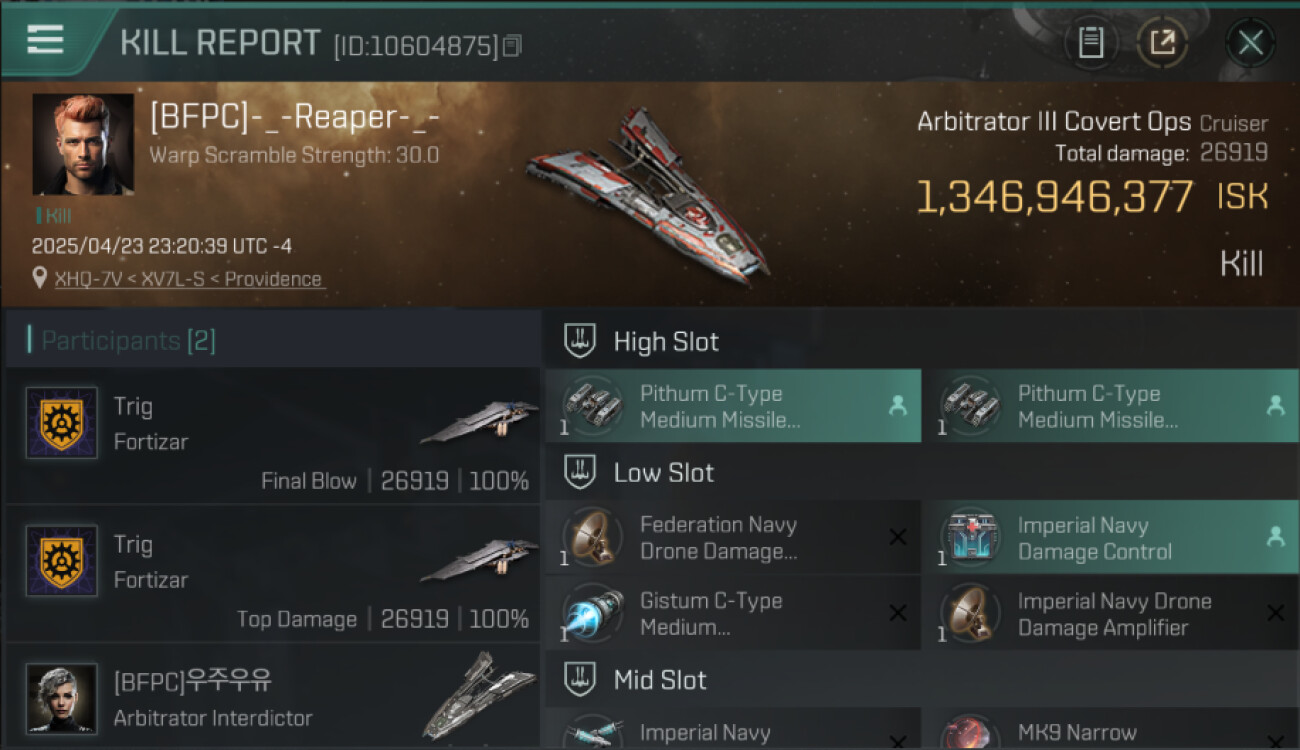The width and height of the screenshot is (1300, 750).
Task: Expand the High Slot section header
Action: (x=921, y=341)
